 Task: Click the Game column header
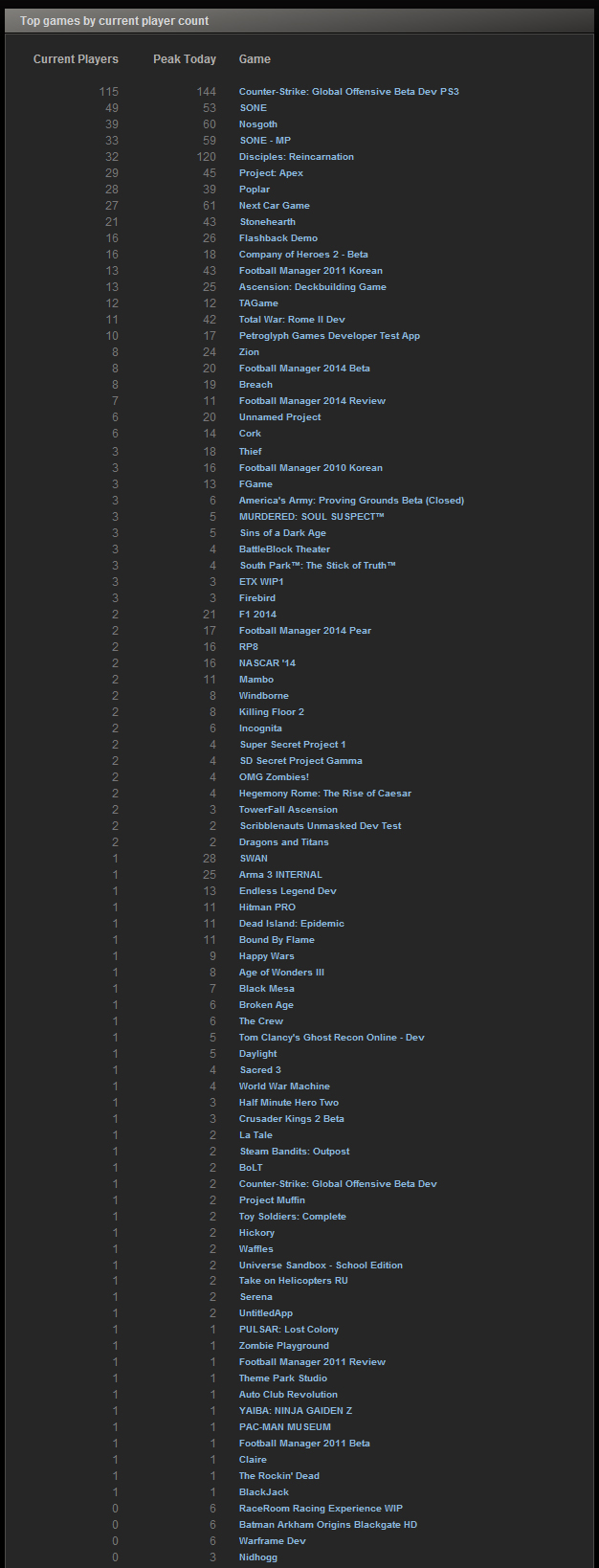255,58
